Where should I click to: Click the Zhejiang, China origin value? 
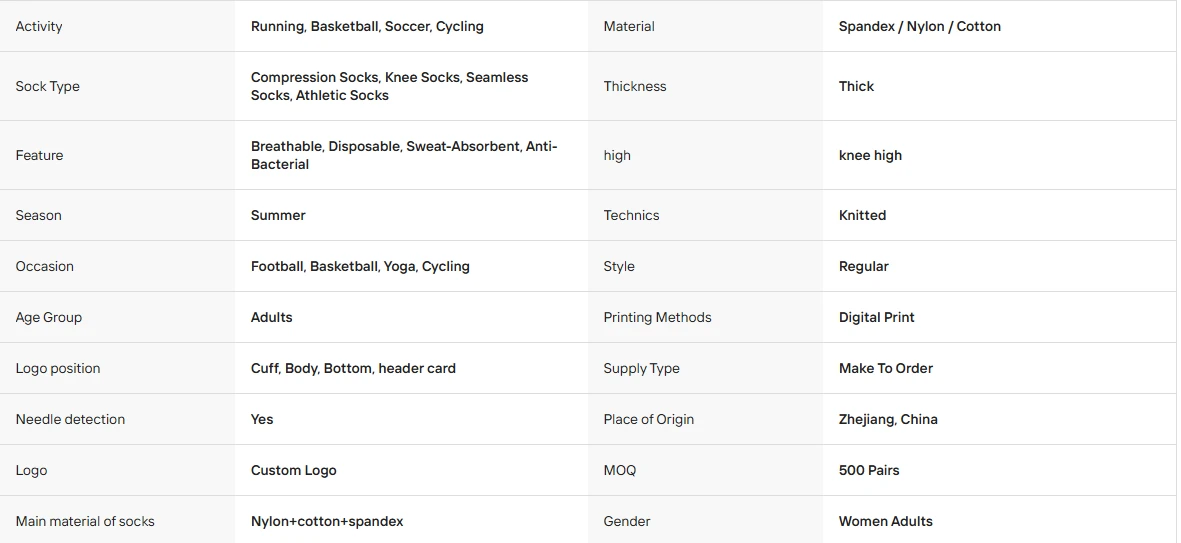pyautogui.click(x=888, y=419)
